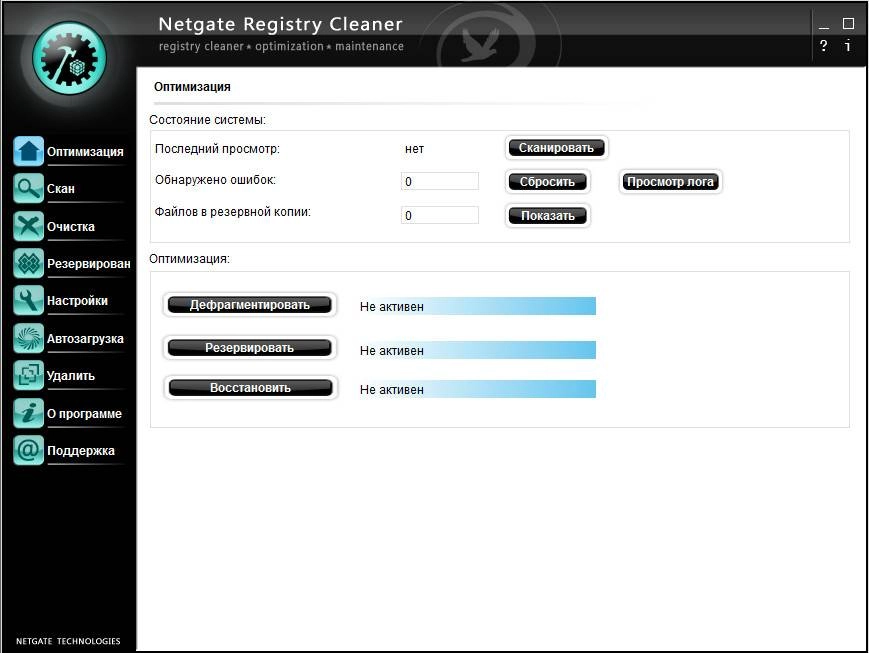This screenshot has height=653, width=869.
Task: Select the Удалить menu label
Action: pyautogui.click(x=71, y=376)
